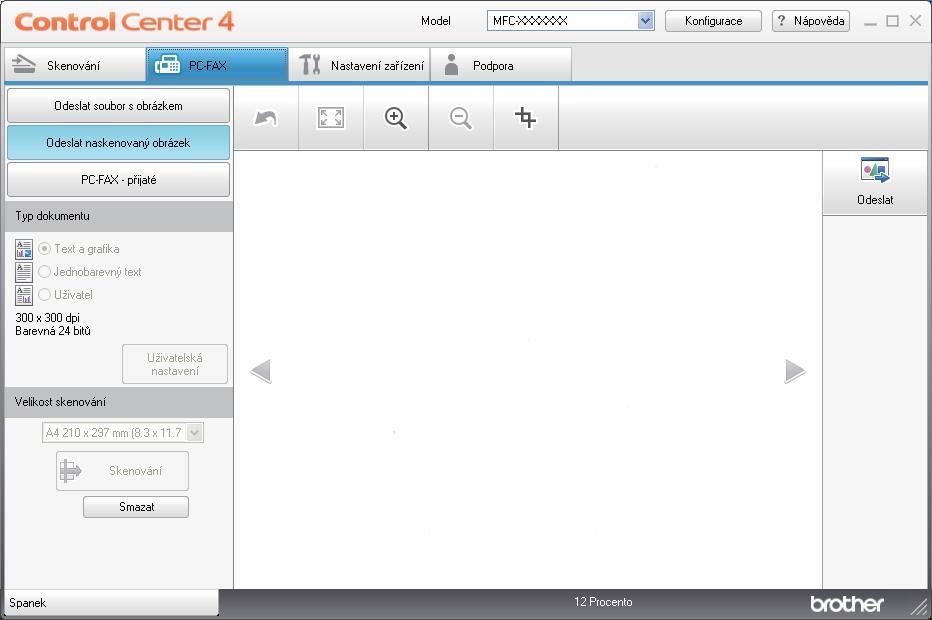Start scan with Skenování button
Image resolution: width=932 pixels, height=620 pixels.
[x=122, y=471]
